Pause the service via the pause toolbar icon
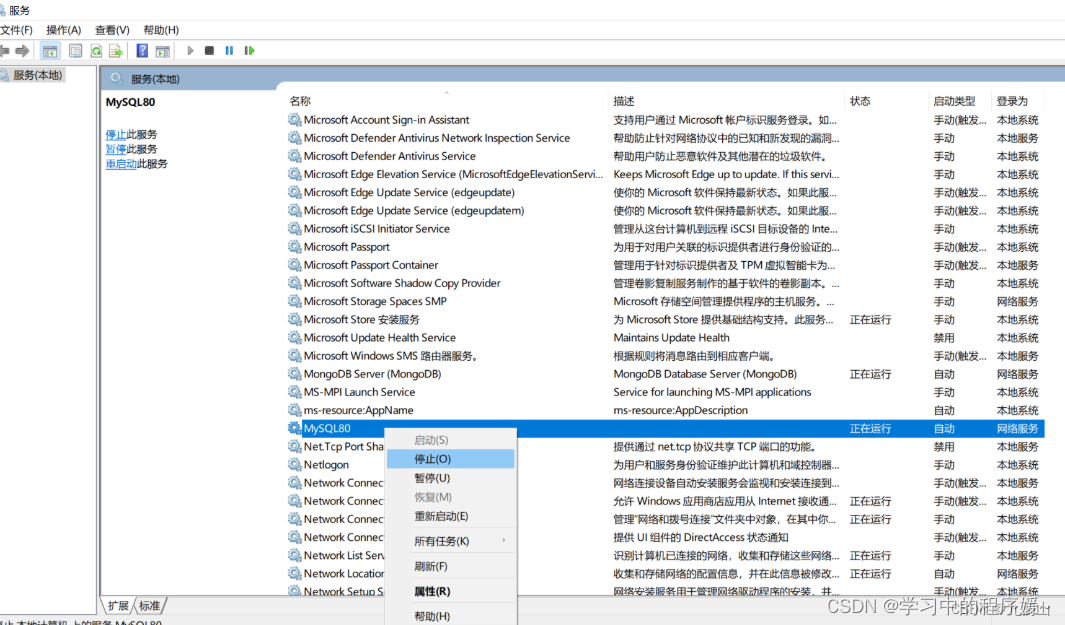The image size is (1065, 625). [229, 48]
